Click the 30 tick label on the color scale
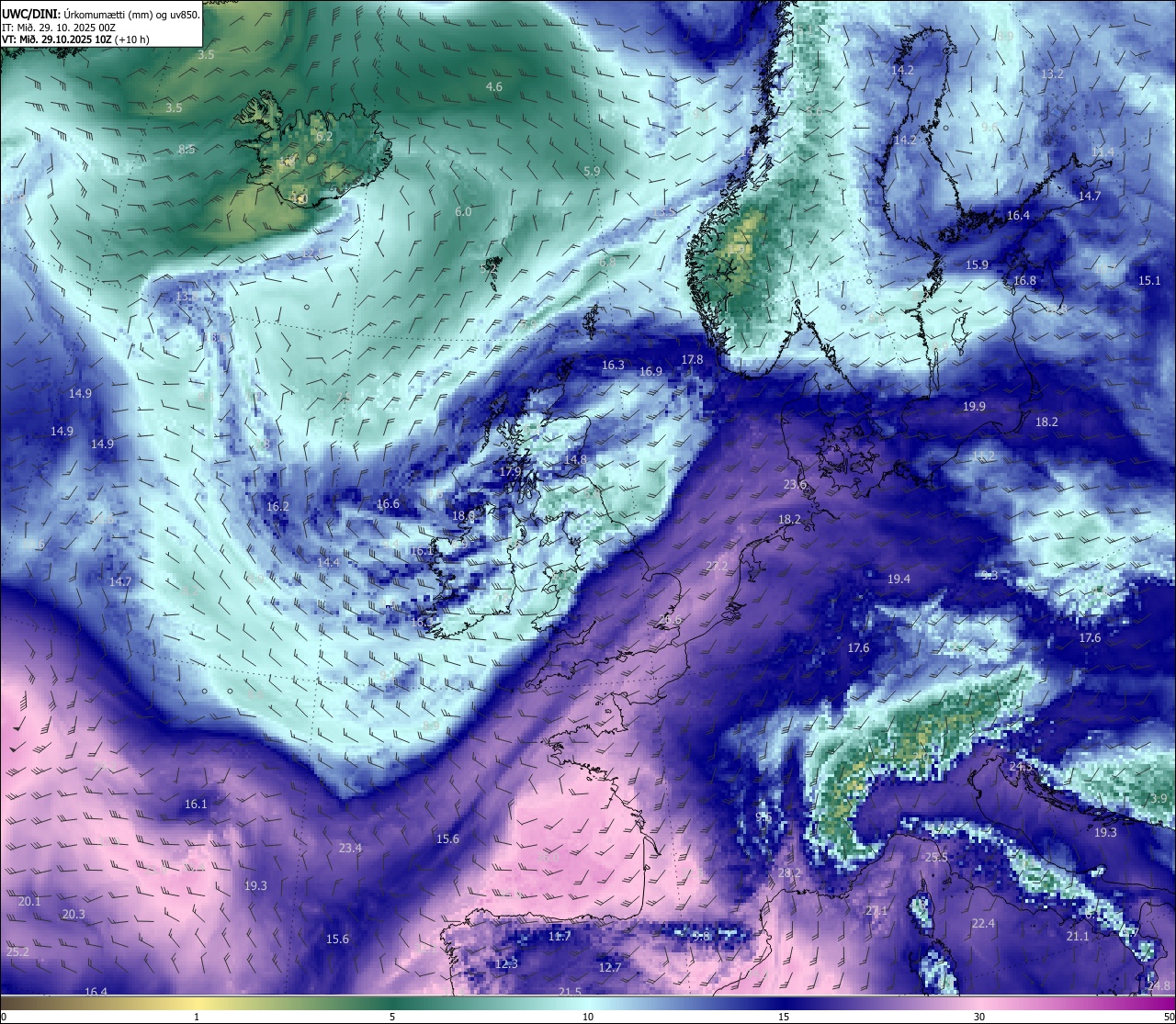 point(979,1017)
